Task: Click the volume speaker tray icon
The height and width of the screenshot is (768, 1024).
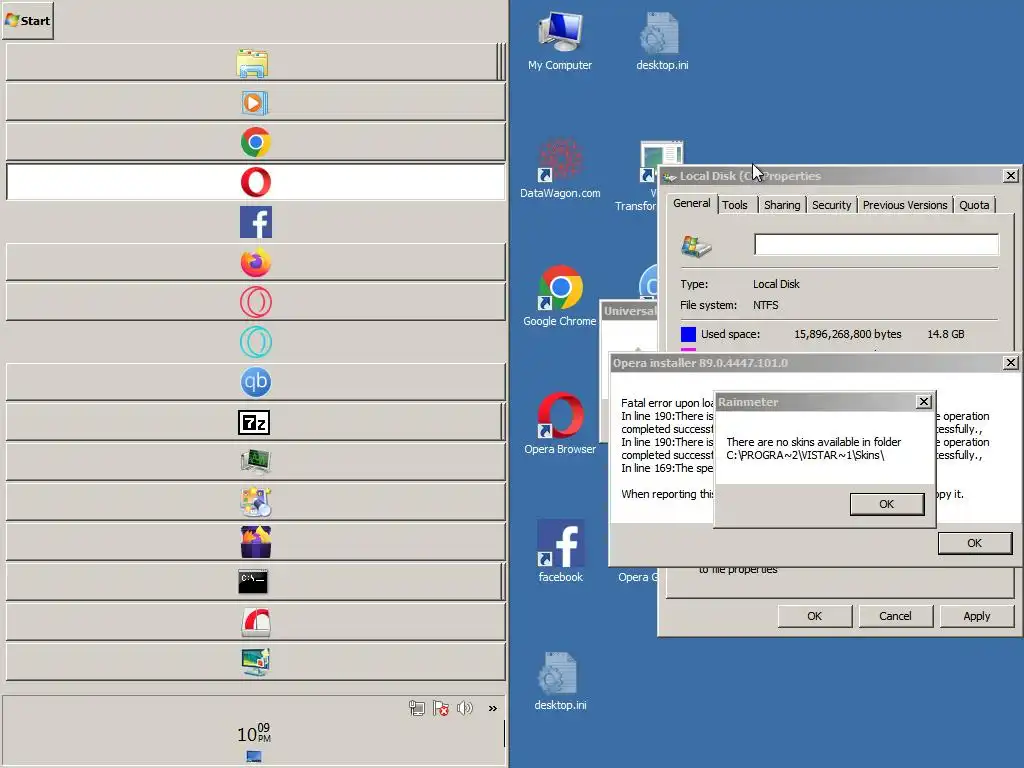Action: [x=465, y=708]
